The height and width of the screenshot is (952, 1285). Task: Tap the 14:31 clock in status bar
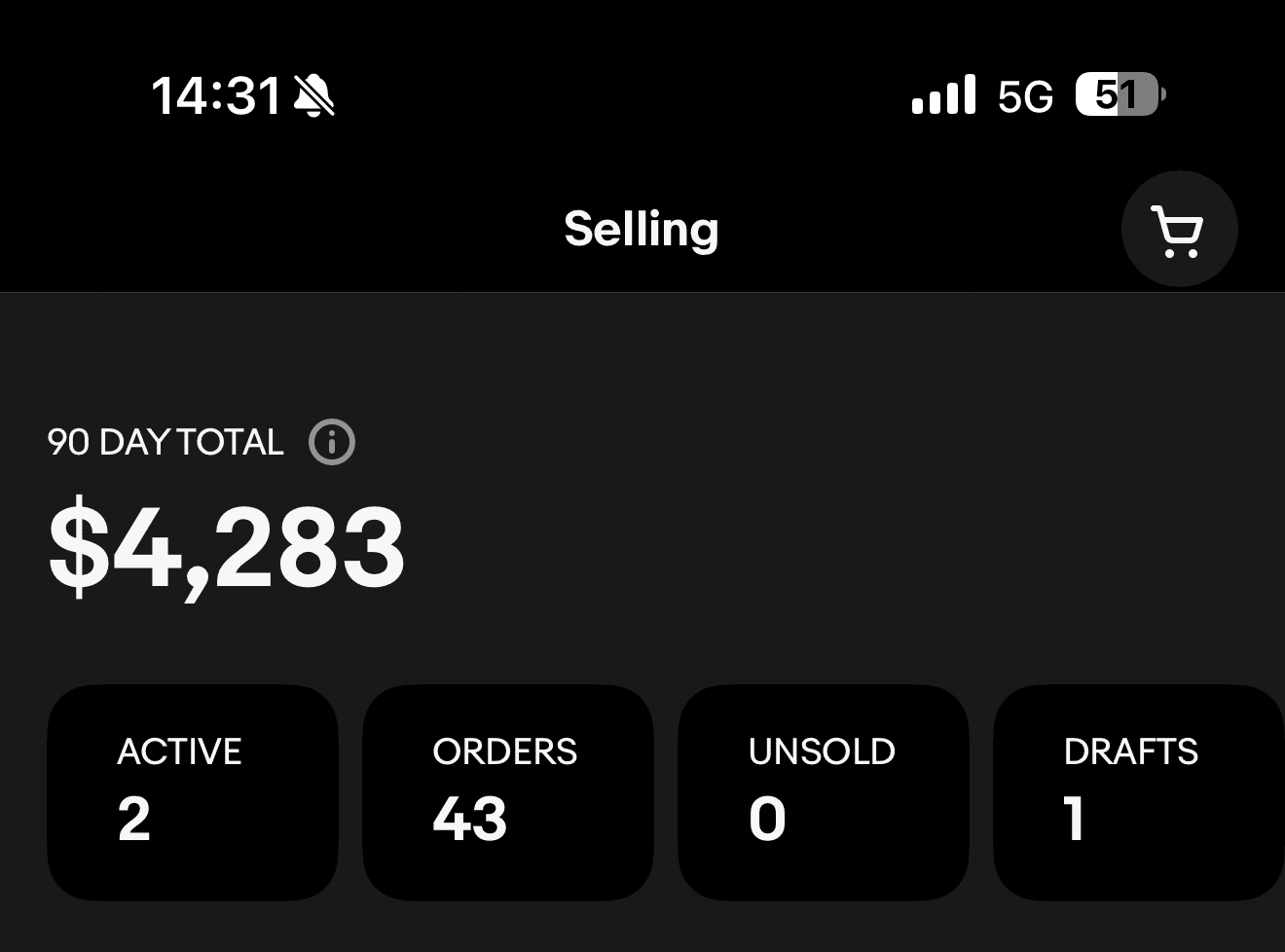(x=216, y=96)
